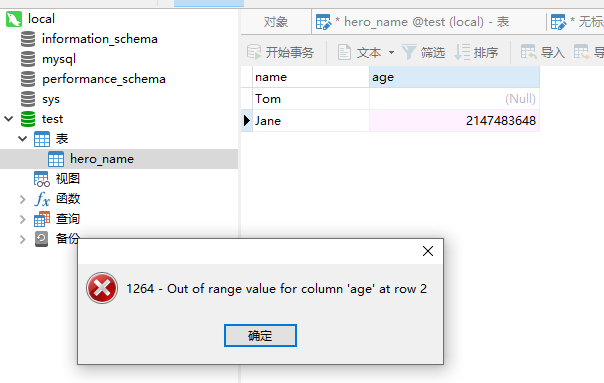This screenshot has width=604, height=383.
Task: Collapse the 表 tables node
Action: click(x=23, y=139)
